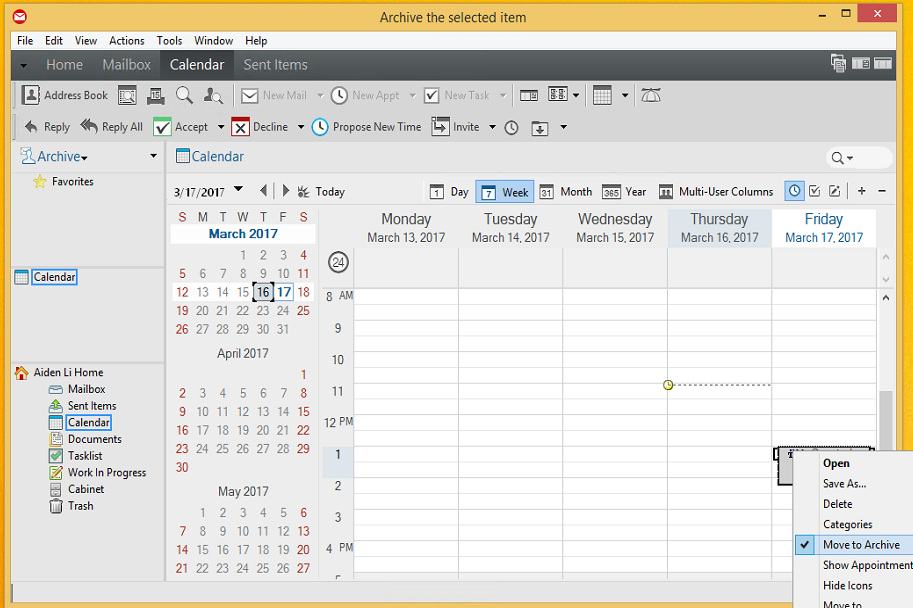Open the New Appt dropdown arrow
Screen dimensions: 913x608
(412, 96)
